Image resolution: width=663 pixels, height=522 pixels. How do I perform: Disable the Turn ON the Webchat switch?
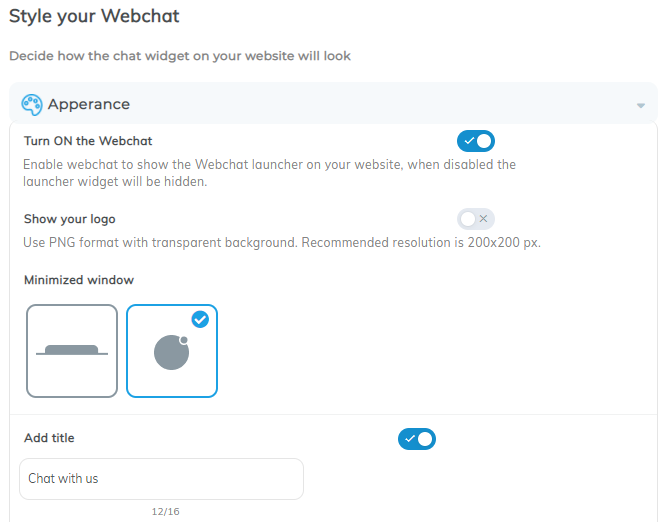coord(476,141)
